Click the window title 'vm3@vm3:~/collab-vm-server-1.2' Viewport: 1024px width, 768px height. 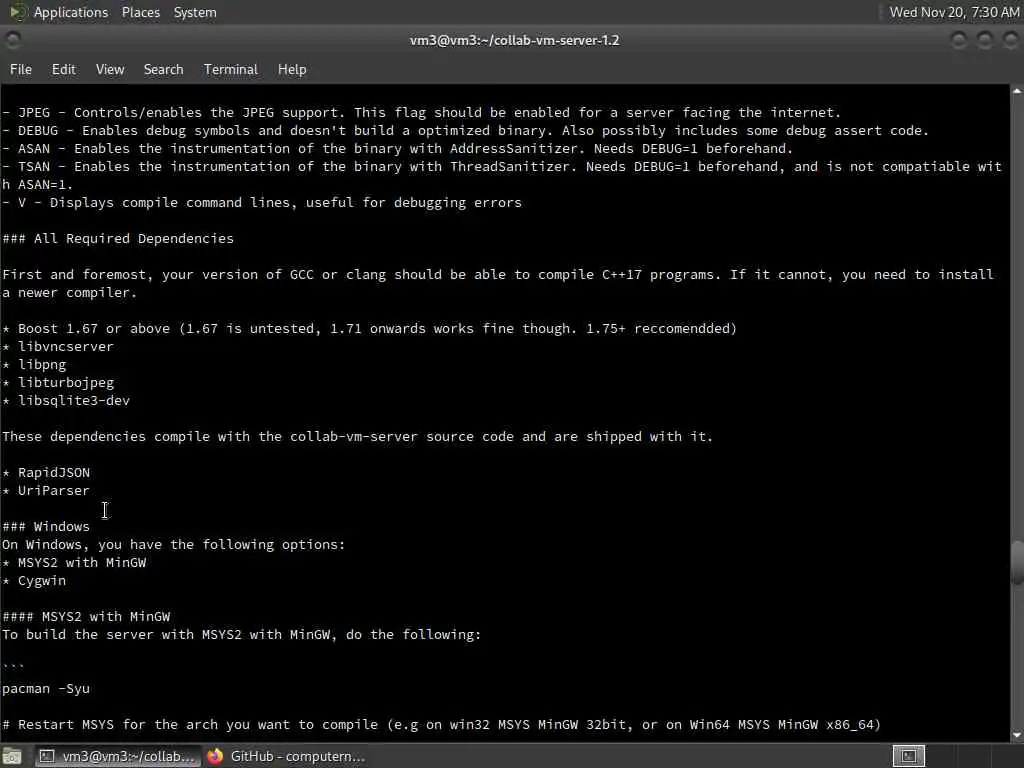pyautogui.click(x=515, y=40)
